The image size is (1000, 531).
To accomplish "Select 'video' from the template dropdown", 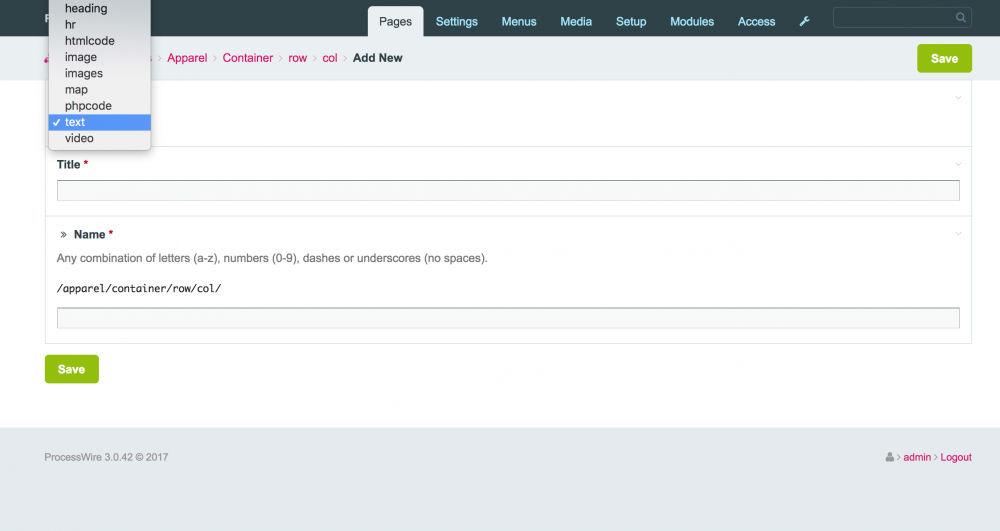I will point(79,138).
